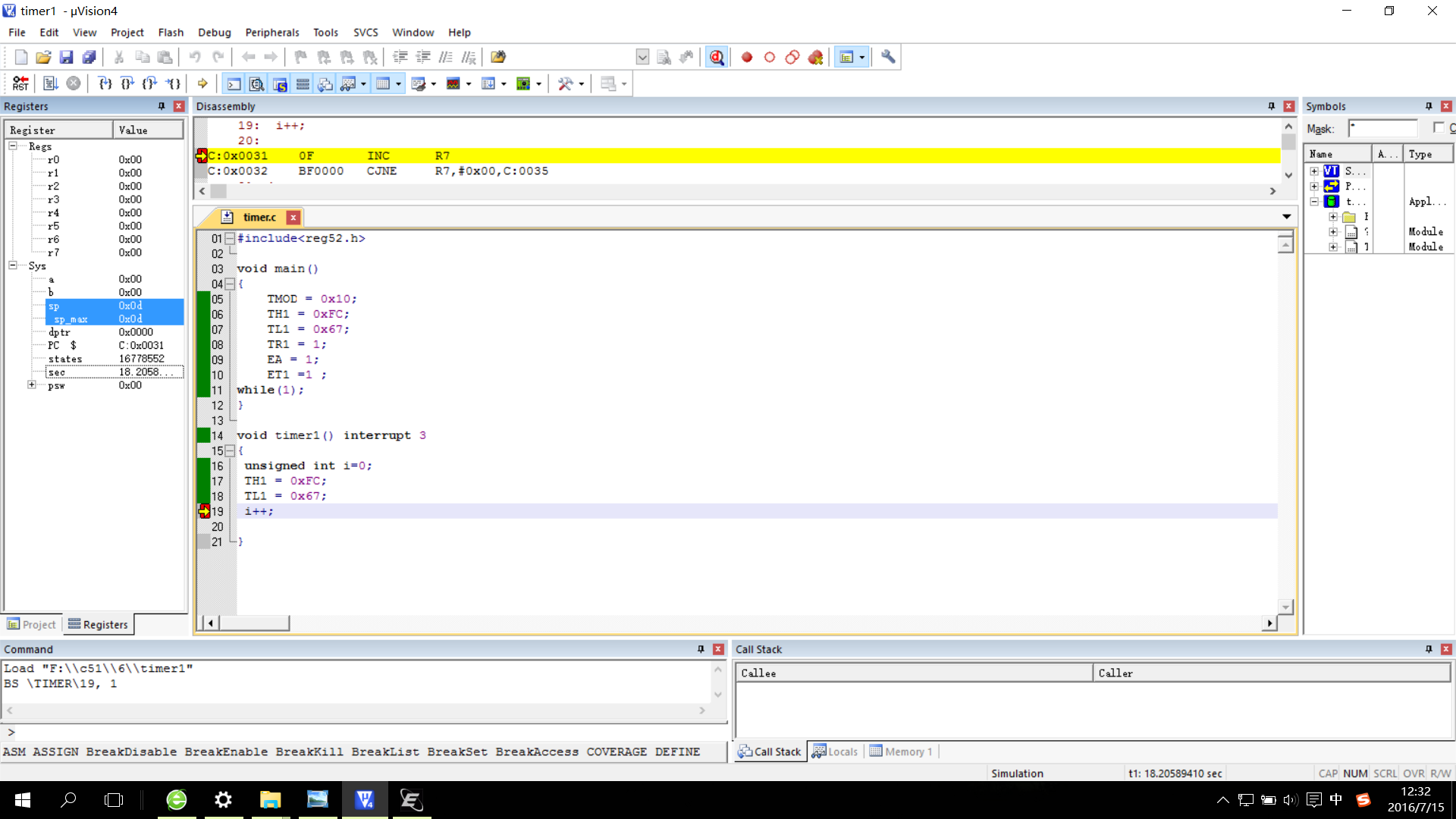Image resolution: width=1456 pixels, height=819 pixels.
Task: Tick the checkbox next to the Mask field
Action: click(x=1438, y=128)
